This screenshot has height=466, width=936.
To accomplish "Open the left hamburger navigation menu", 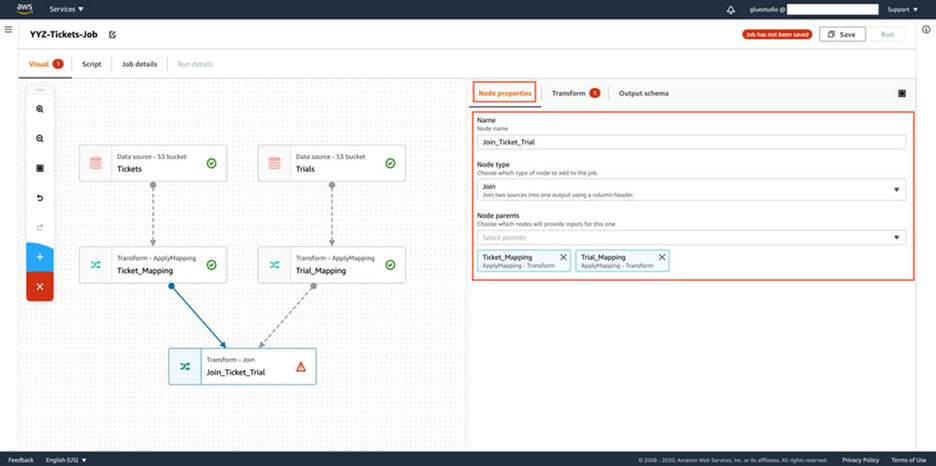I will 8,29.
